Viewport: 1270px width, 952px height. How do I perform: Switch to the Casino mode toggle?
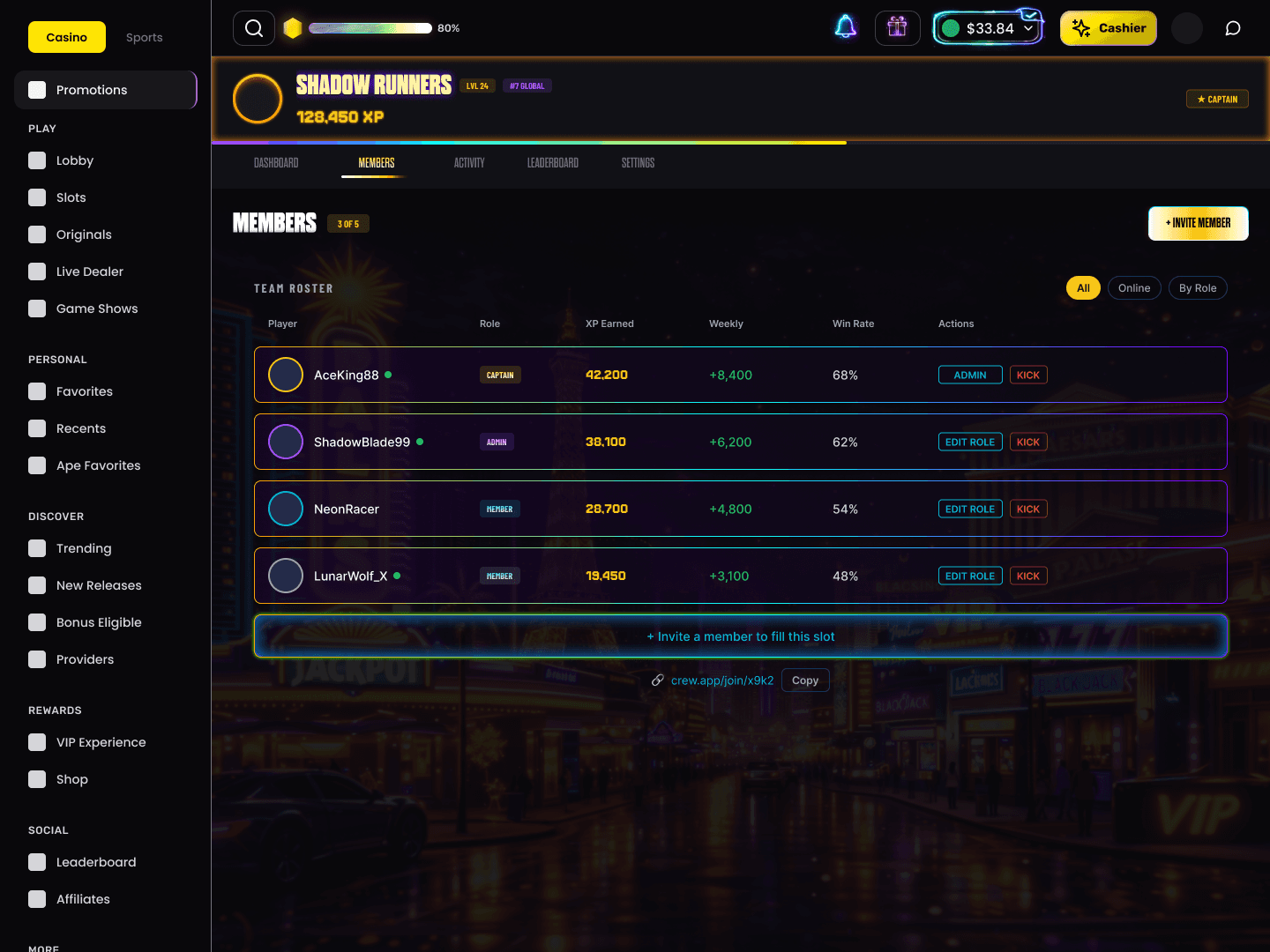point(67,37)
